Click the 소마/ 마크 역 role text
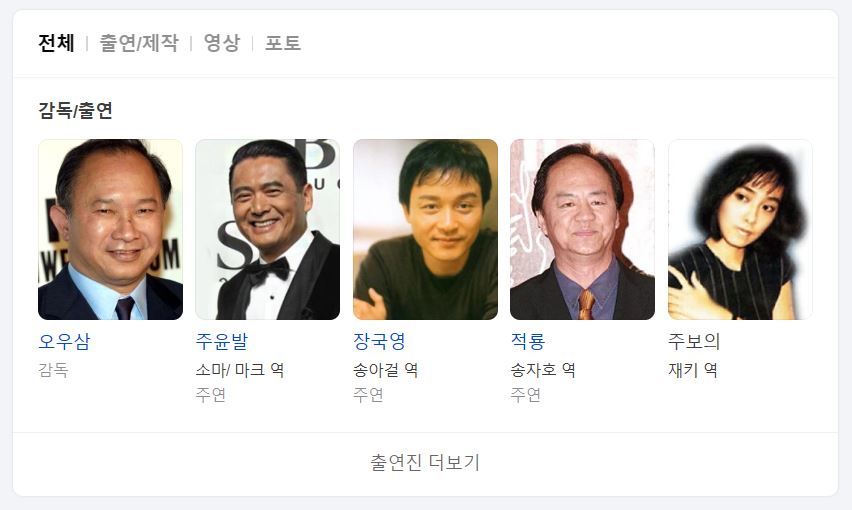This screenshot has height=510, width=852. pos(240,370)
